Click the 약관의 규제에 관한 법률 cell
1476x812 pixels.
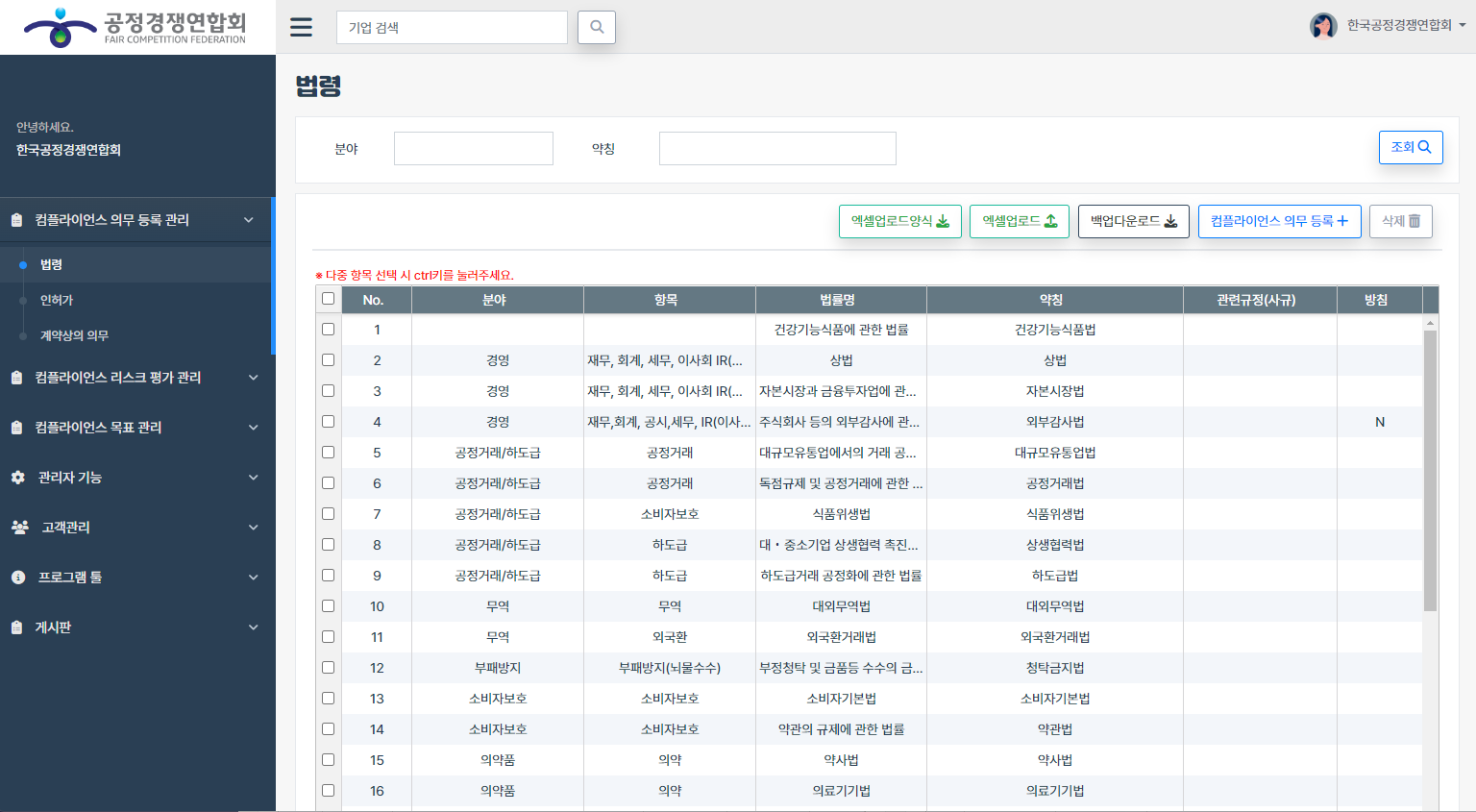pyautogui.click(x=841, y=729)
